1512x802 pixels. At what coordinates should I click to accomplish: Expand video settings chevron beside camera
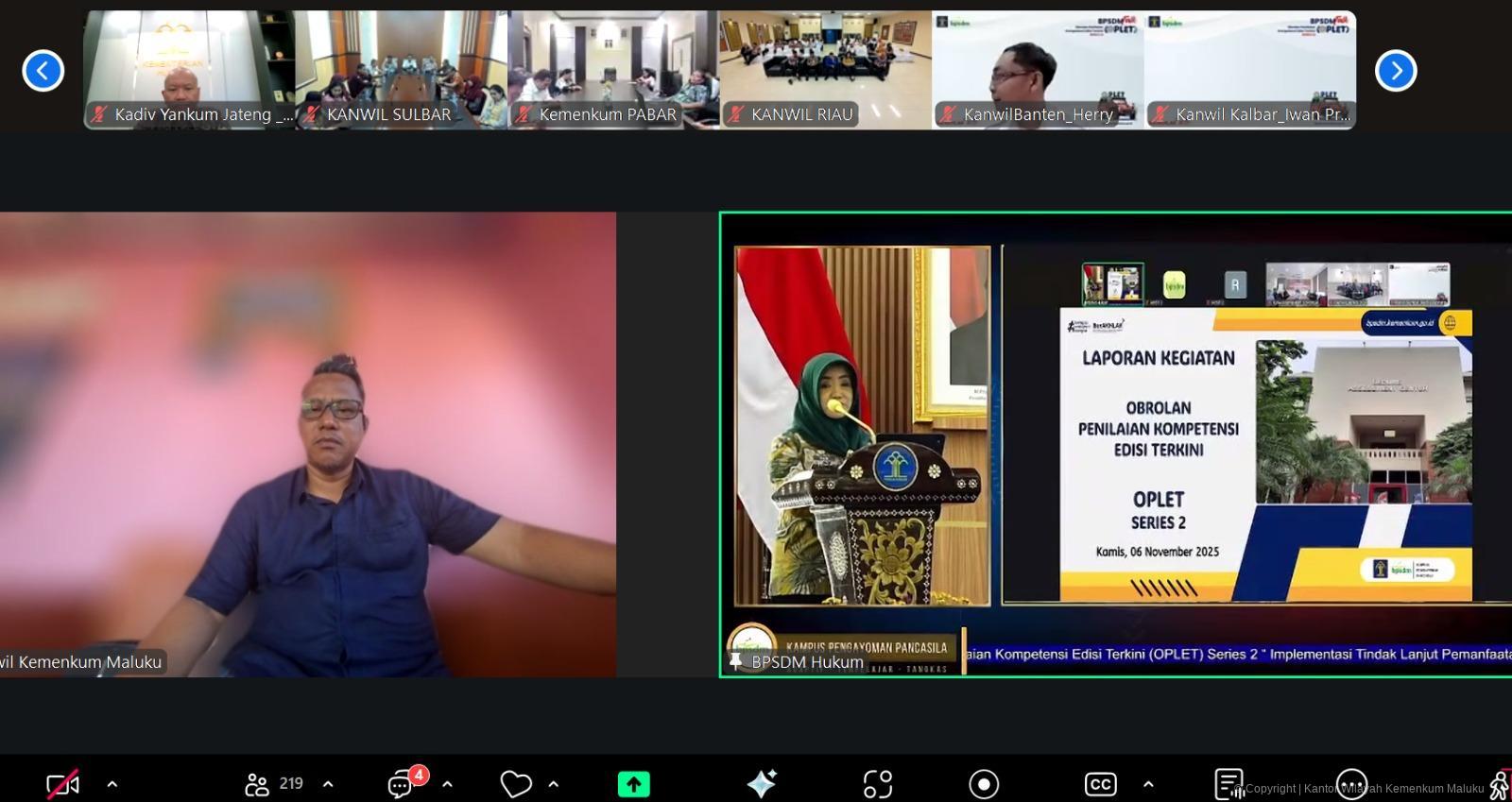coord(112,784)
